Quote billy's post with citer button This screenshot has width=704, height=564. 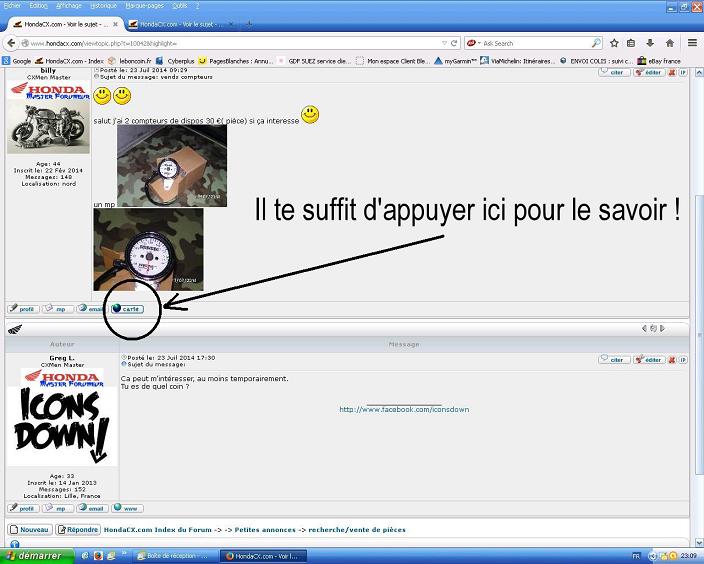click(x=614, y=72)
